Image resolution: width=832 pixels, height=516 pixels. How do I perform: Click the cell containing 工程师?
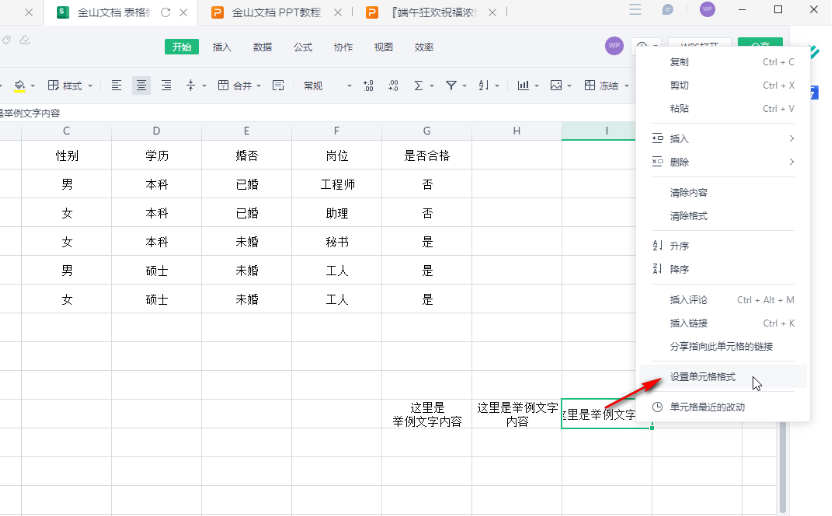[x=337, y=184]
